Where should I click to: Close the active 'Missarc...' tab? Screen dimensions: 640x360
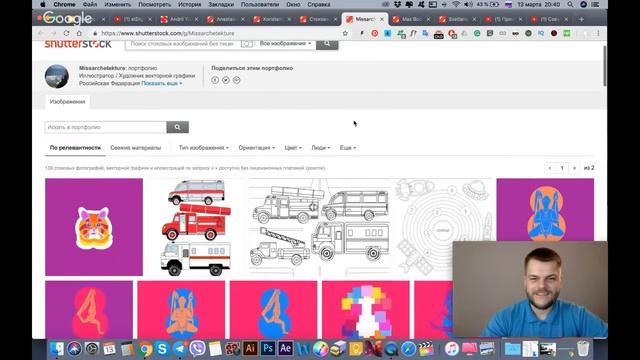(382, 19)
